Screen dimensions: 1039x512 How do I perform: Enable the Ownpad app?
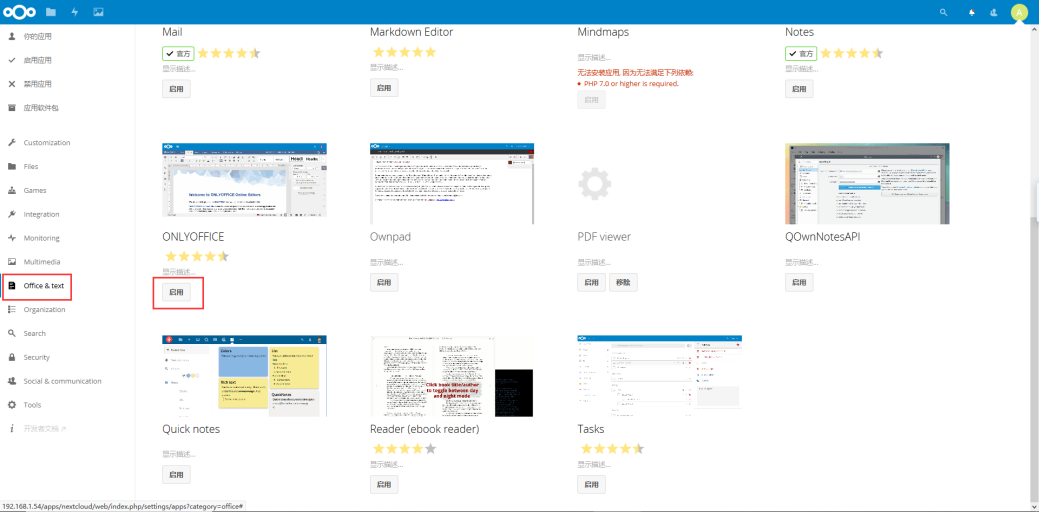click(384, 282)
